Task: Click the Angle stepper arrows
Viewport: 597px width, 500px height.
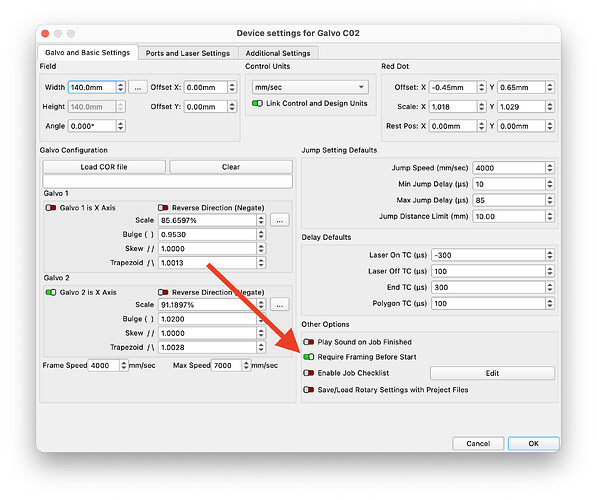Action: pyautogui.click(x=120, y=126)
